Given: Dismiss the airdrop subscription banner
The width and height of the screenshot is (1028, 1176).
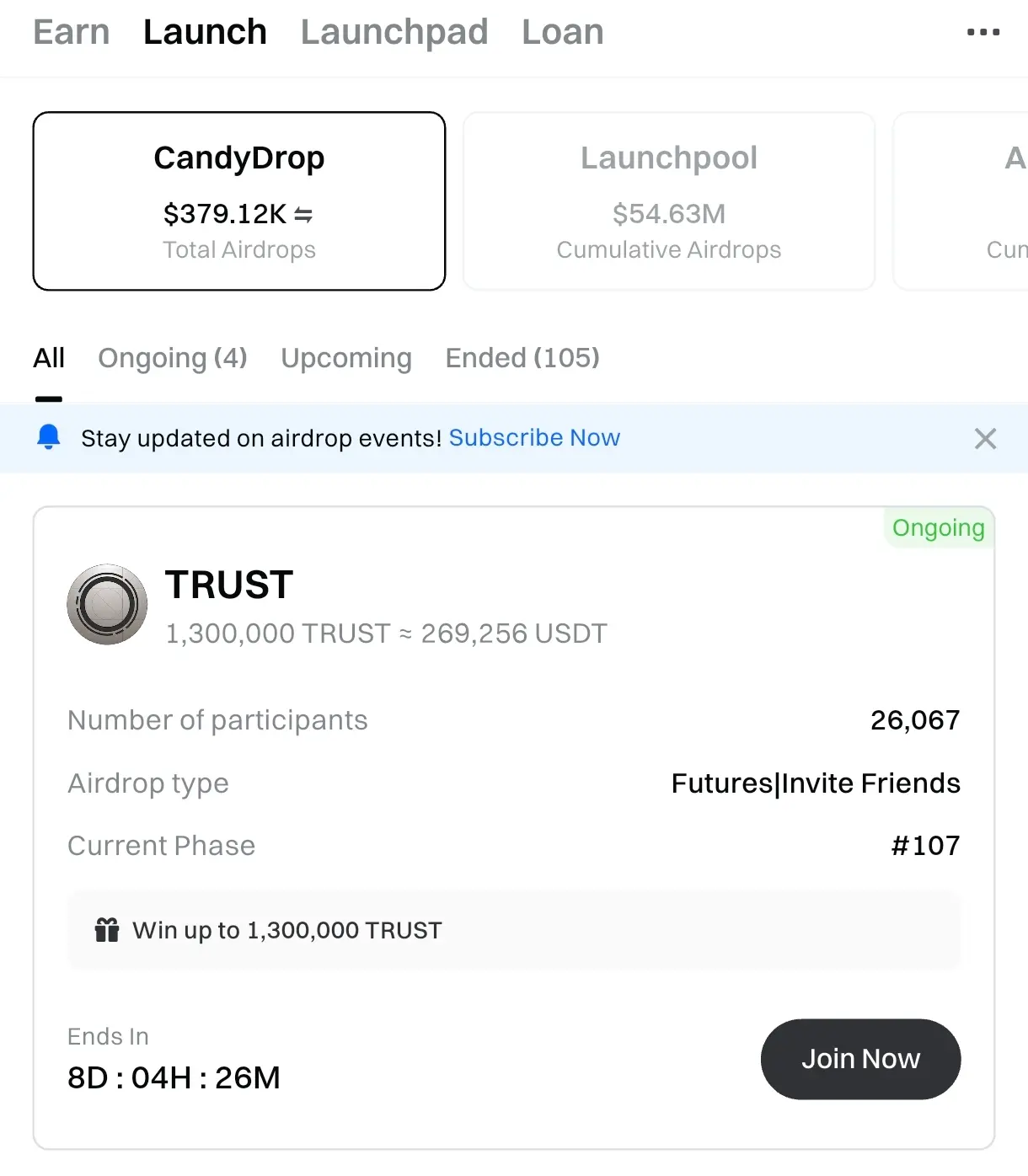Looking at the screenshot, I should point(985,438).
